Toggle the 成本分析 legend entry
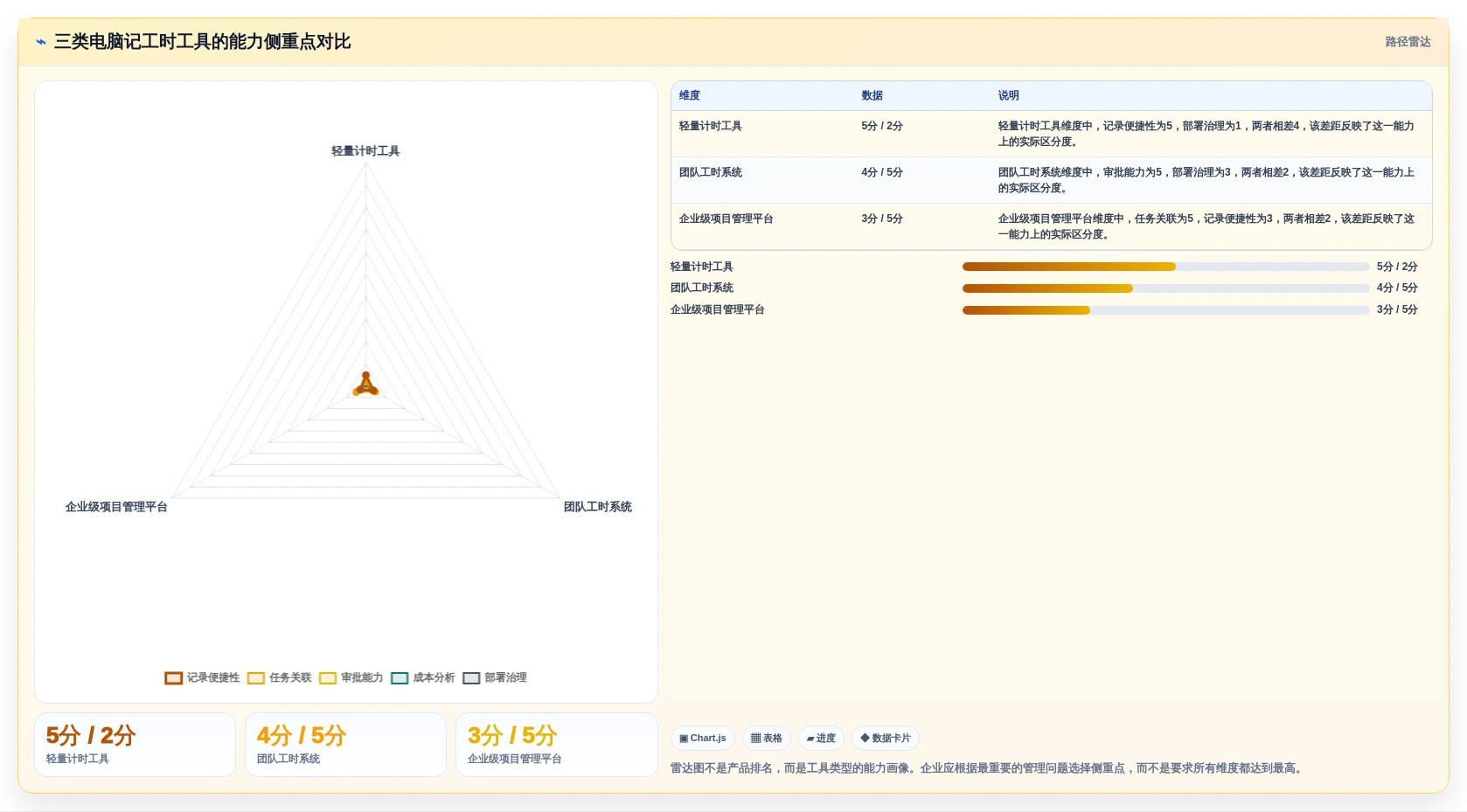 (x=422, y=678)
